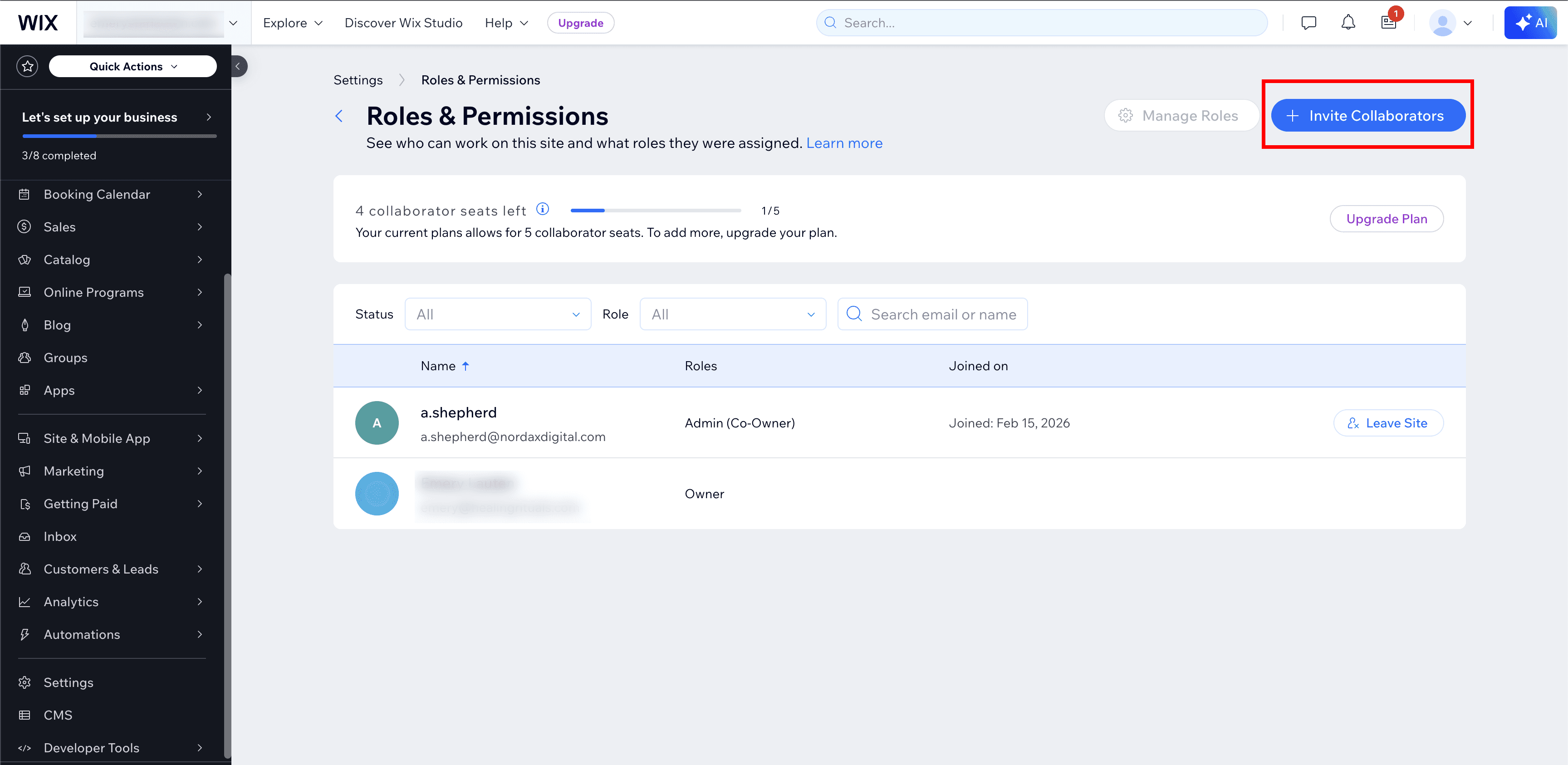Open the notifications bell

click(1347, 22)
